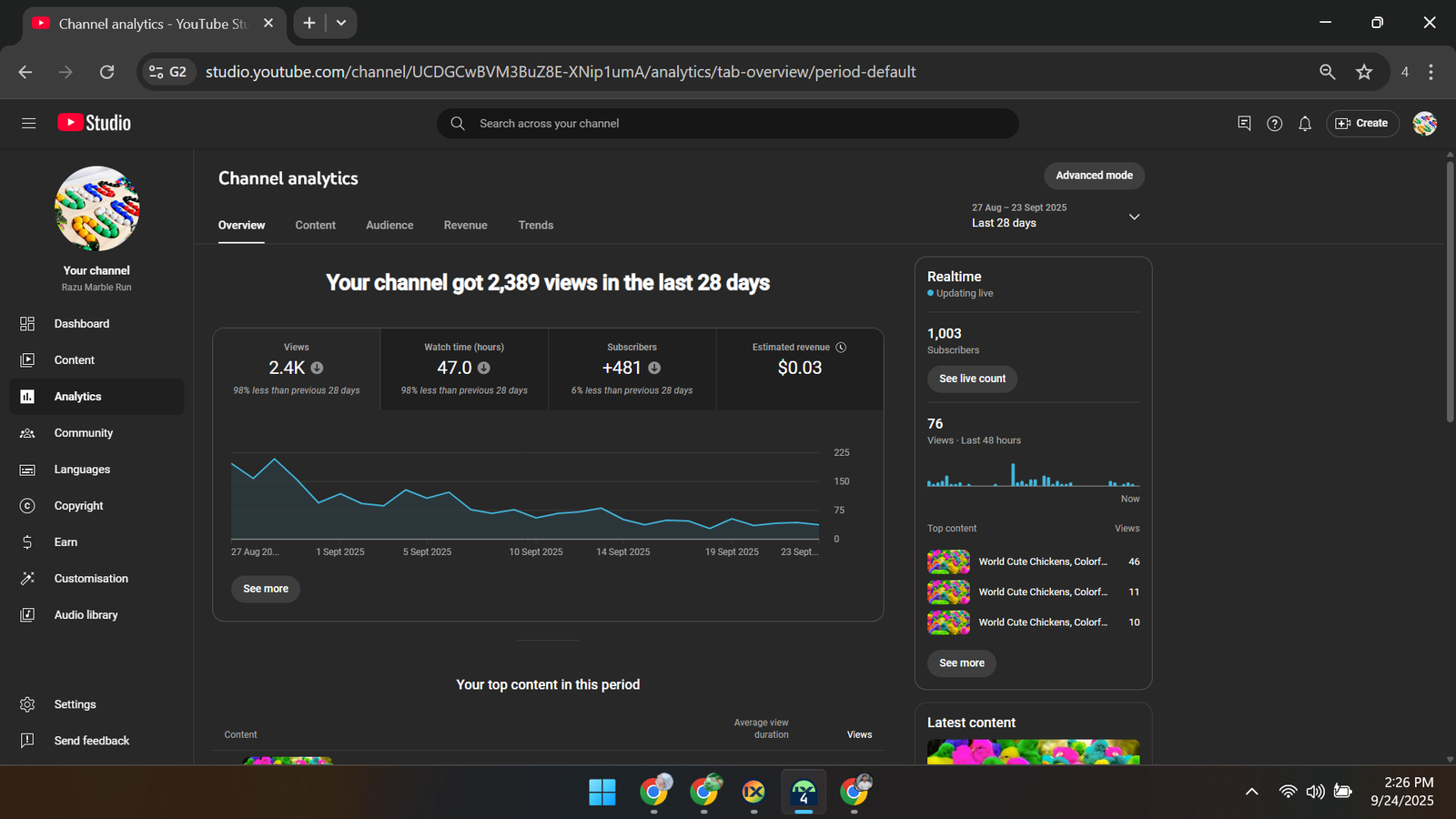Select the Subscribers metric card
This screenshot has height=819, width=1456.
pyautogui.click(x=632, y=369)
